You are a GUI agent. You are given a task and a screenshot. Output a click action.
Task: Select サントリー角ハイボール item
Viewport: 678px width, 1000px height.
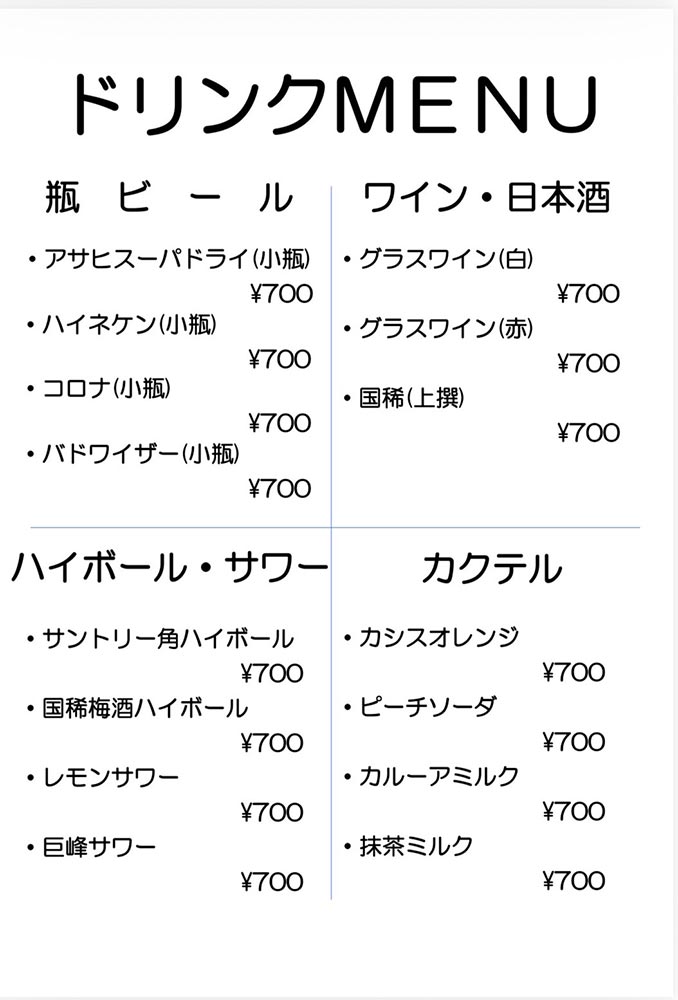coord(168,638)
